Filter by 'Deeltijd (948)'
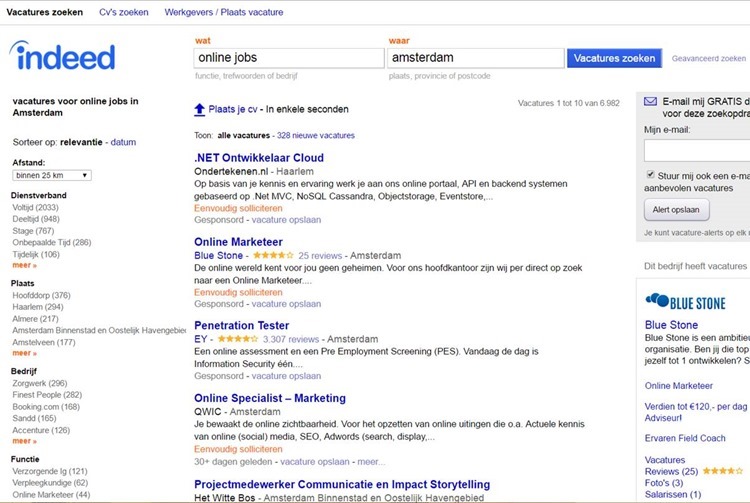 pos(36,219)
